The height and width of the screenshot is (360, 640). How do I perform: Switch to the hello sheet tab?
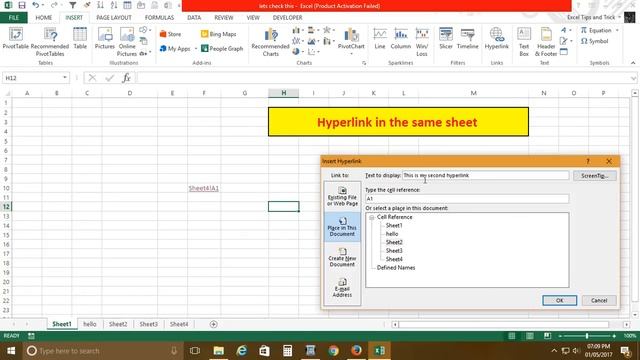coord(90,324)
